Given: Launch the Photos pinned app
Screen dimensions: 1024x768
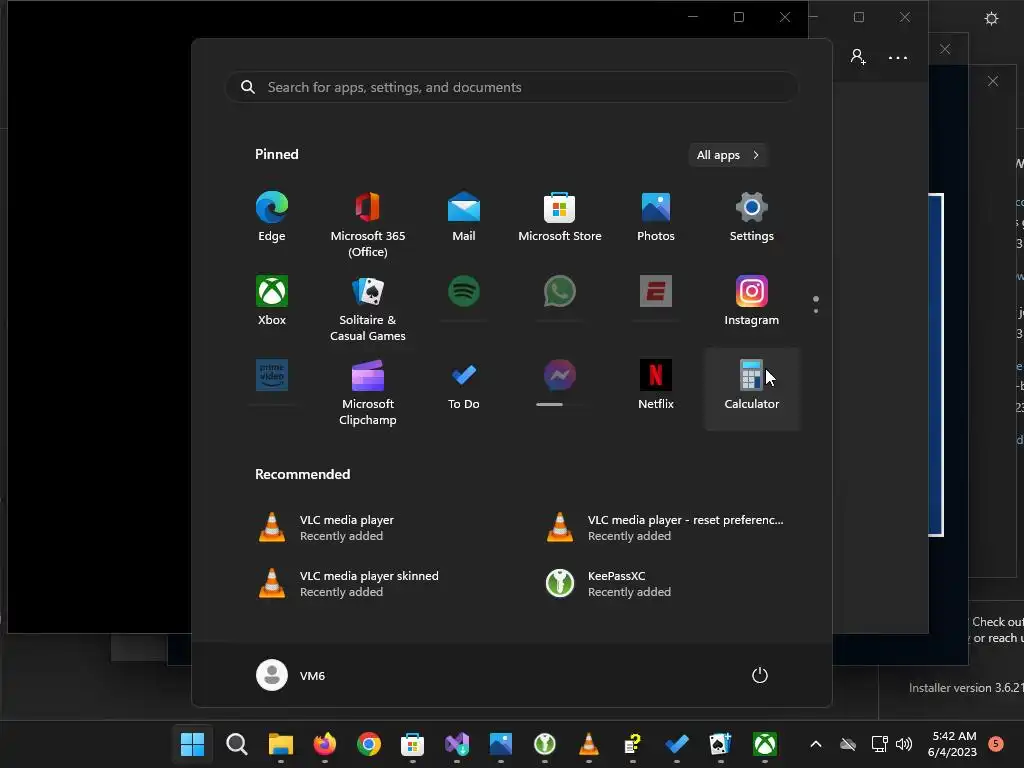Looking at the screenshot, I should 656,217.
